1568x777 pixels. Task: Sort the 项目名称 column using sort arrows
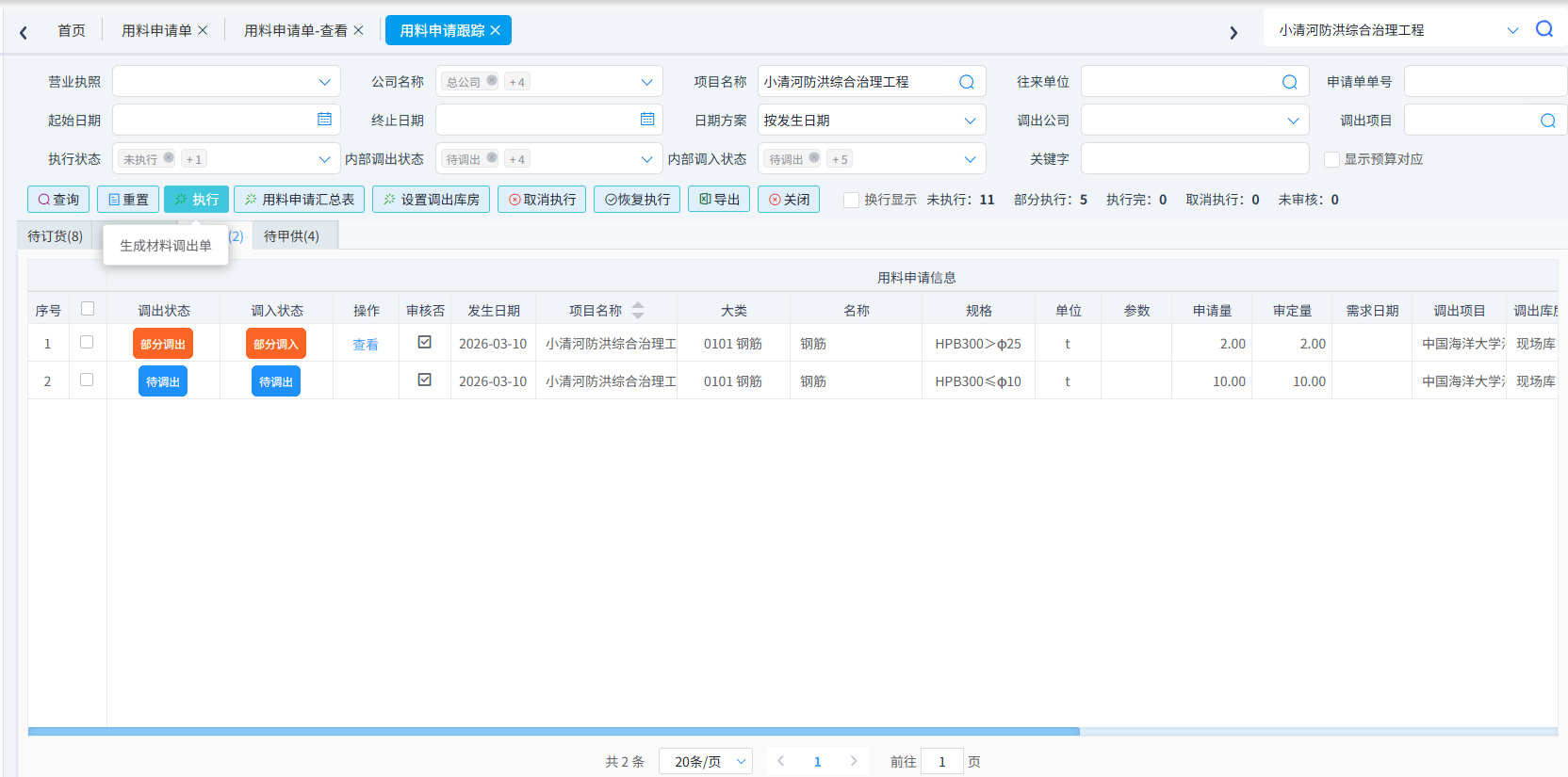[x=638, y=310]
